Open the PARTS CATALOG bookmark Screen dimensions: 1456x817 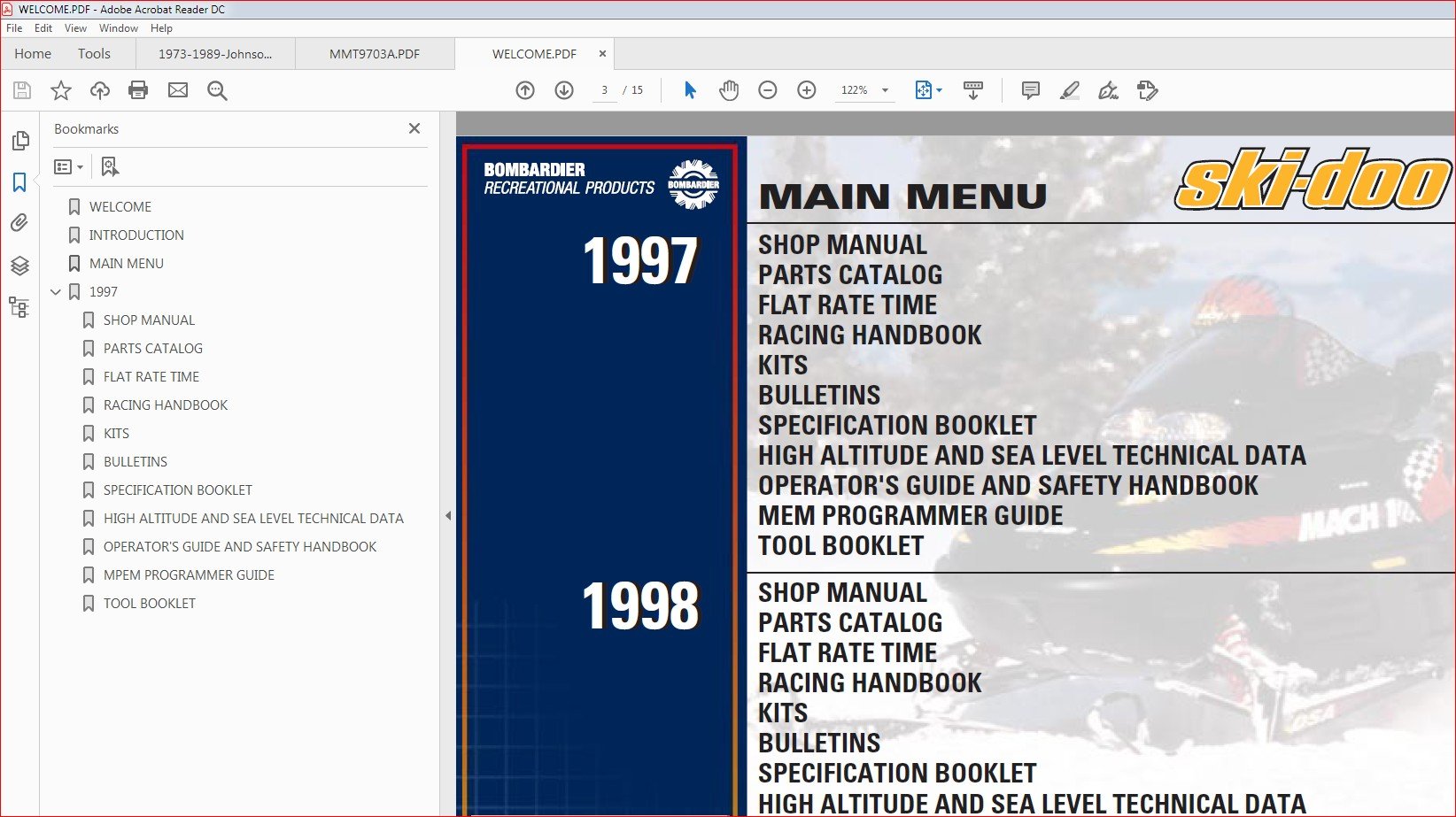click(153, 349)
